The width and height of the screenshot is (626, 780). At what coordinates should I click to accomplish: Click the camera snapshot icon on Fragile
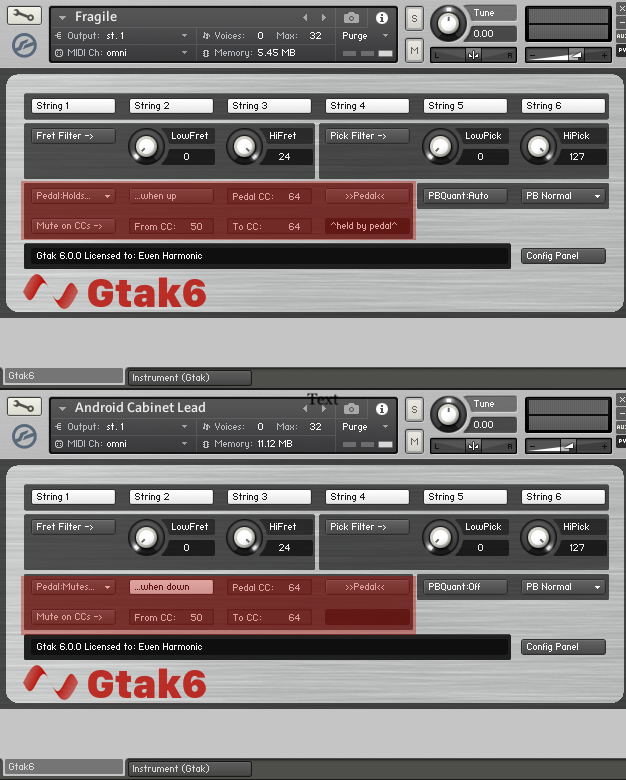point(351,18)
